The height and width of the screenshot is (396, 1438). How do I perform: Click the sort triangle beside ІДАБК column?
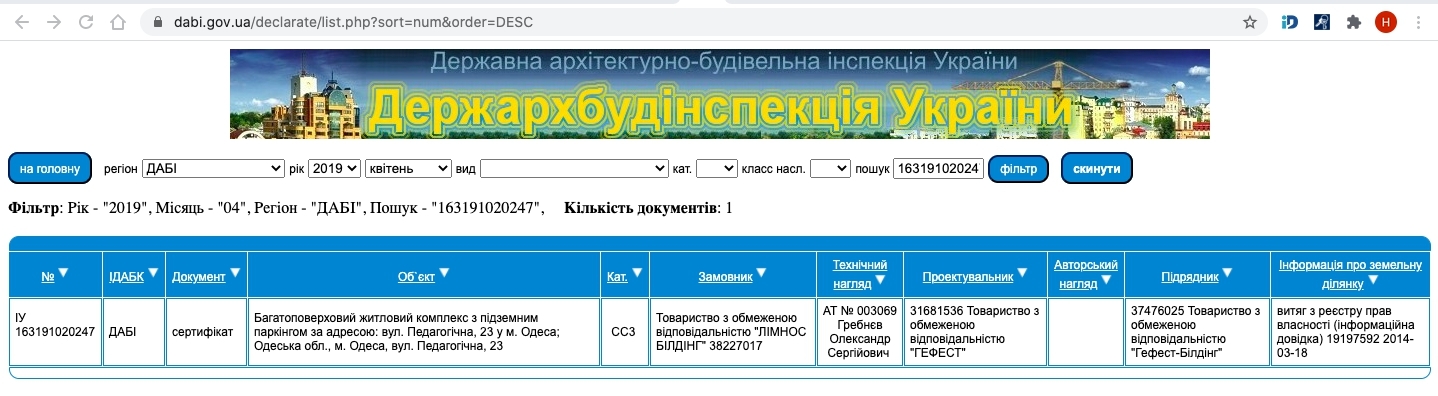coord(153,273)
